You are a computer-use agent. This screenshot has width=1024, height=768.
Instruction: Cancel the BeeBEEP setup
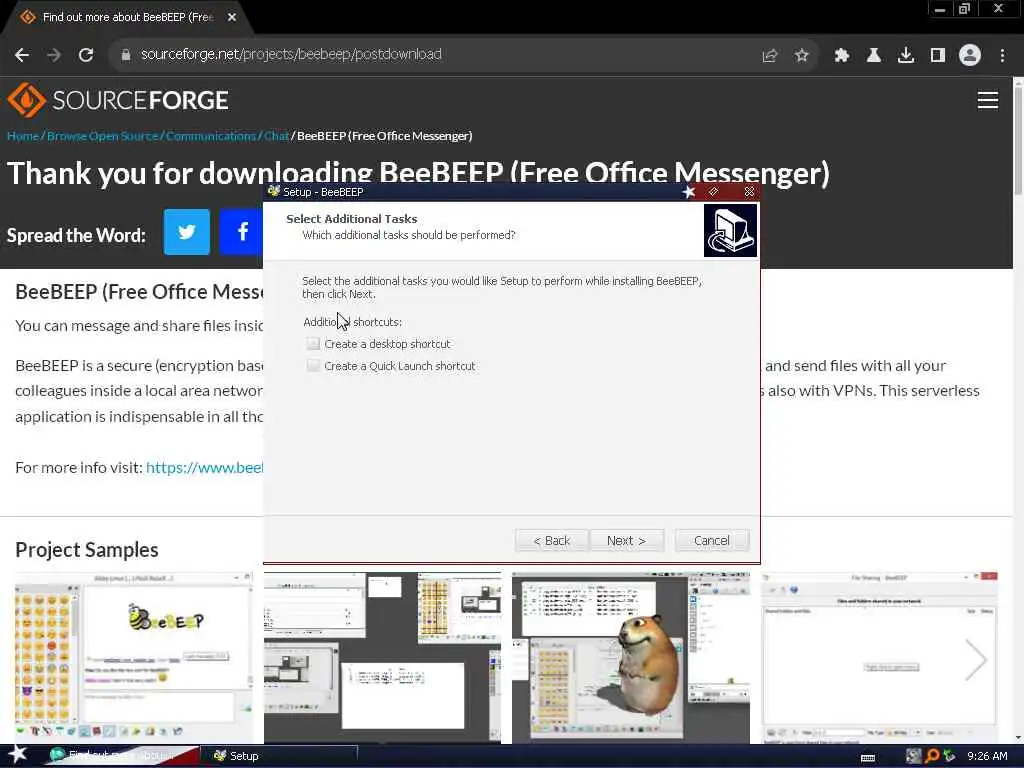pyautogui.click(x=711, y=541)
